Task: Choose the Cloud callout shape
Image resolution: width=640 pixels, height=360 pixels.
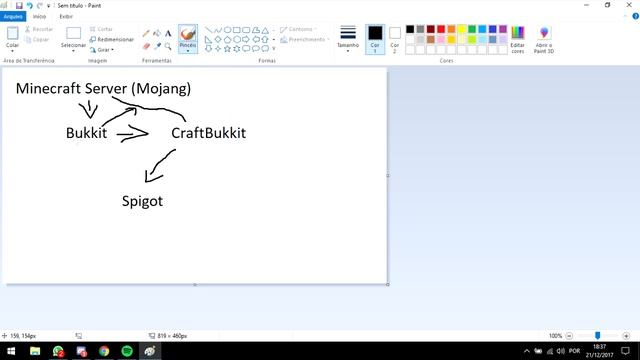Action: click(265, 49)
